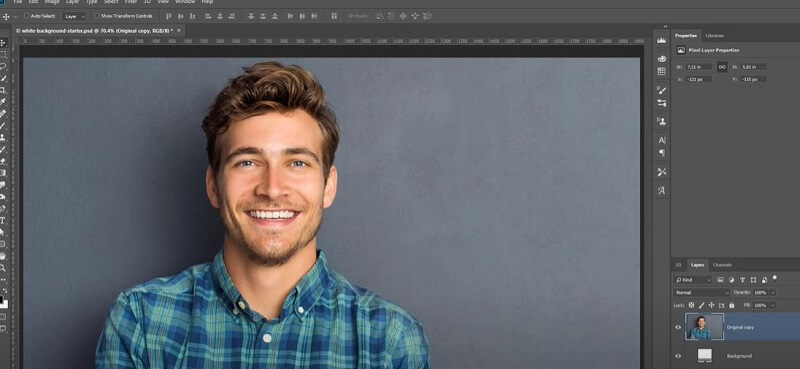Close the white-background-starter.psd tab

coord(179,31)
